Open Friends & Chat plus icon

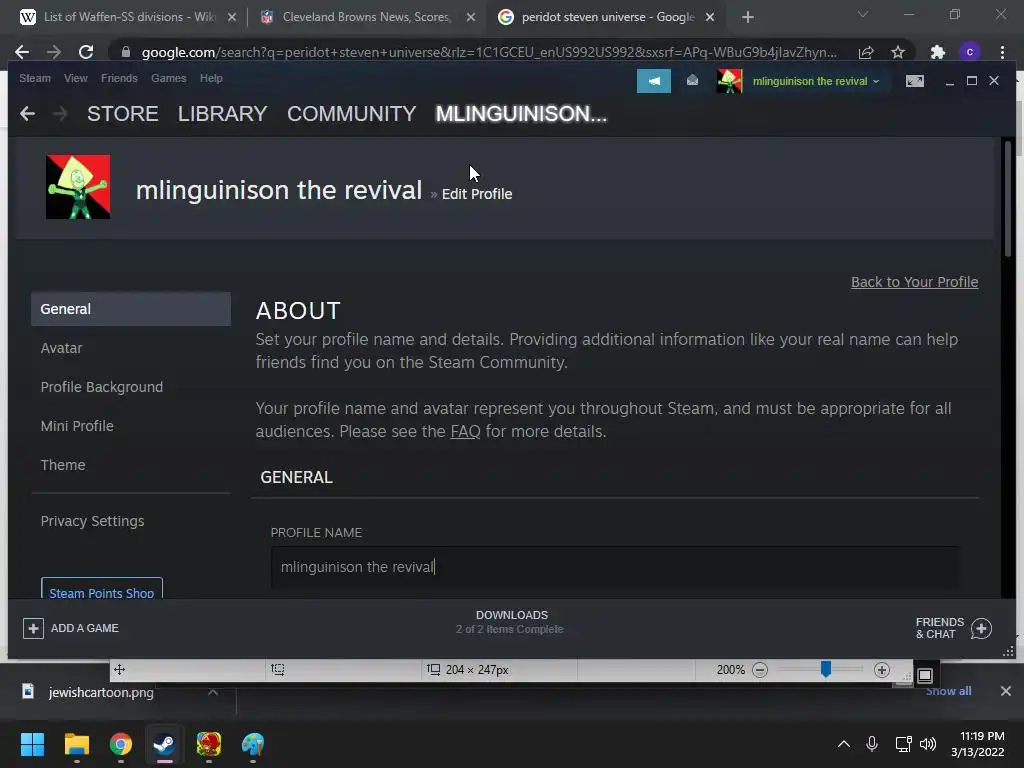pos(981,628)
